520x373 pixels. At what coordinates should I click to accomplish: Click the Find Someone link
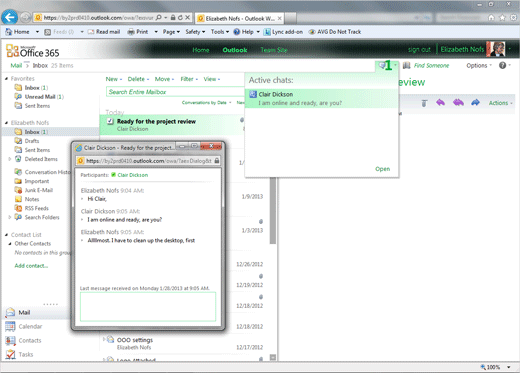(x=431, y=66)
